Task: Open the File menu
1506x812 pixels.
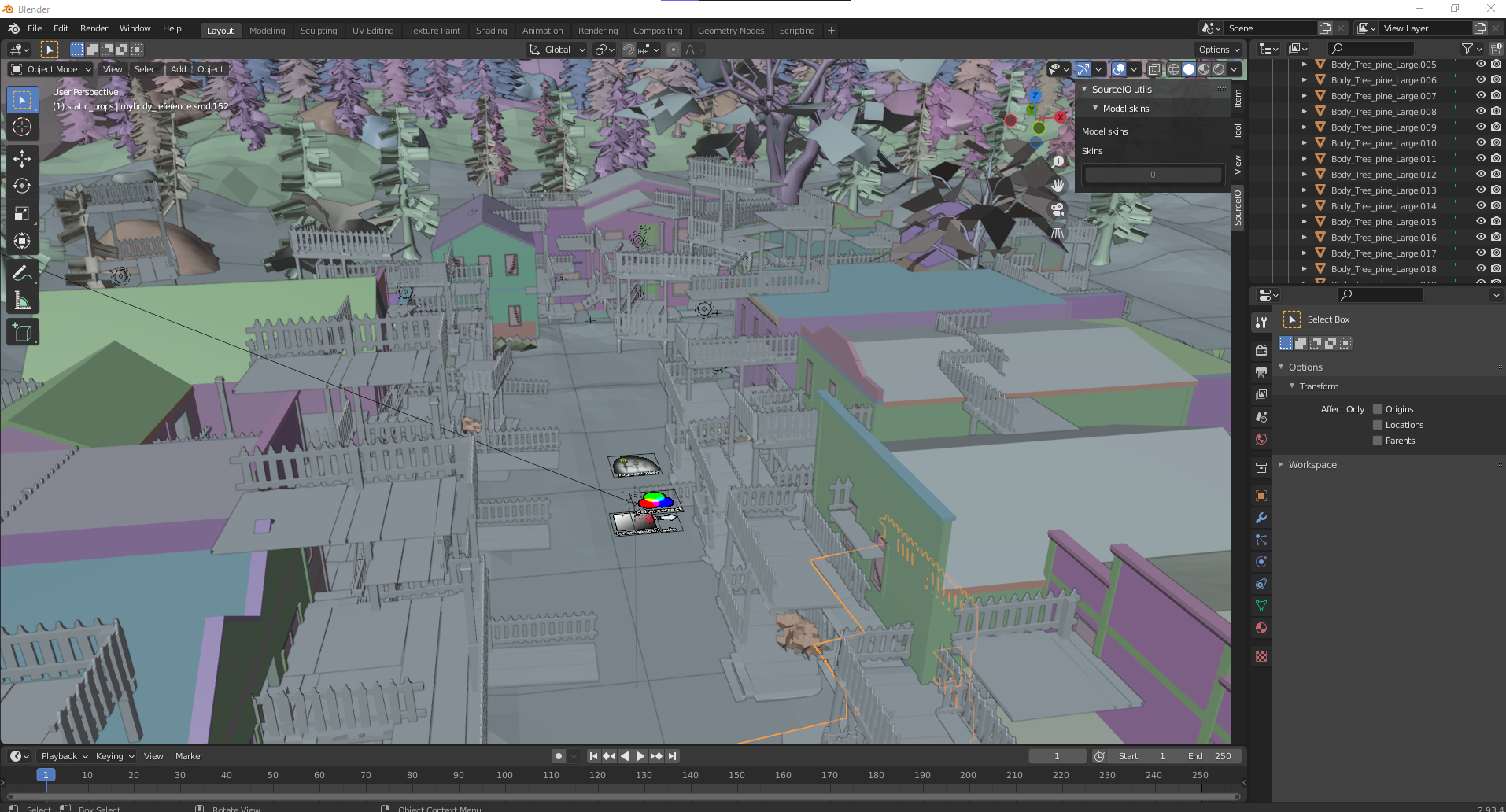Action: [35, 28]
